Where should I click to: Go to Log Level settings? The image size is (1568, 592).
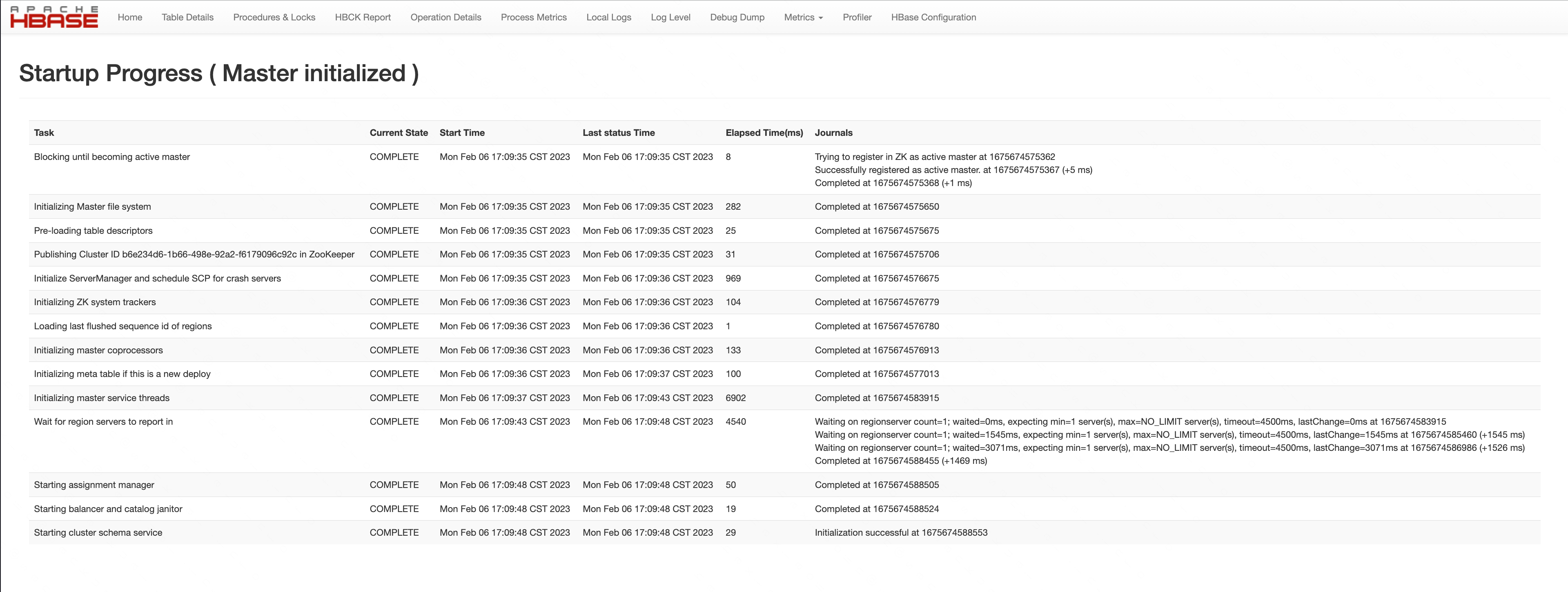click(670, 17)
